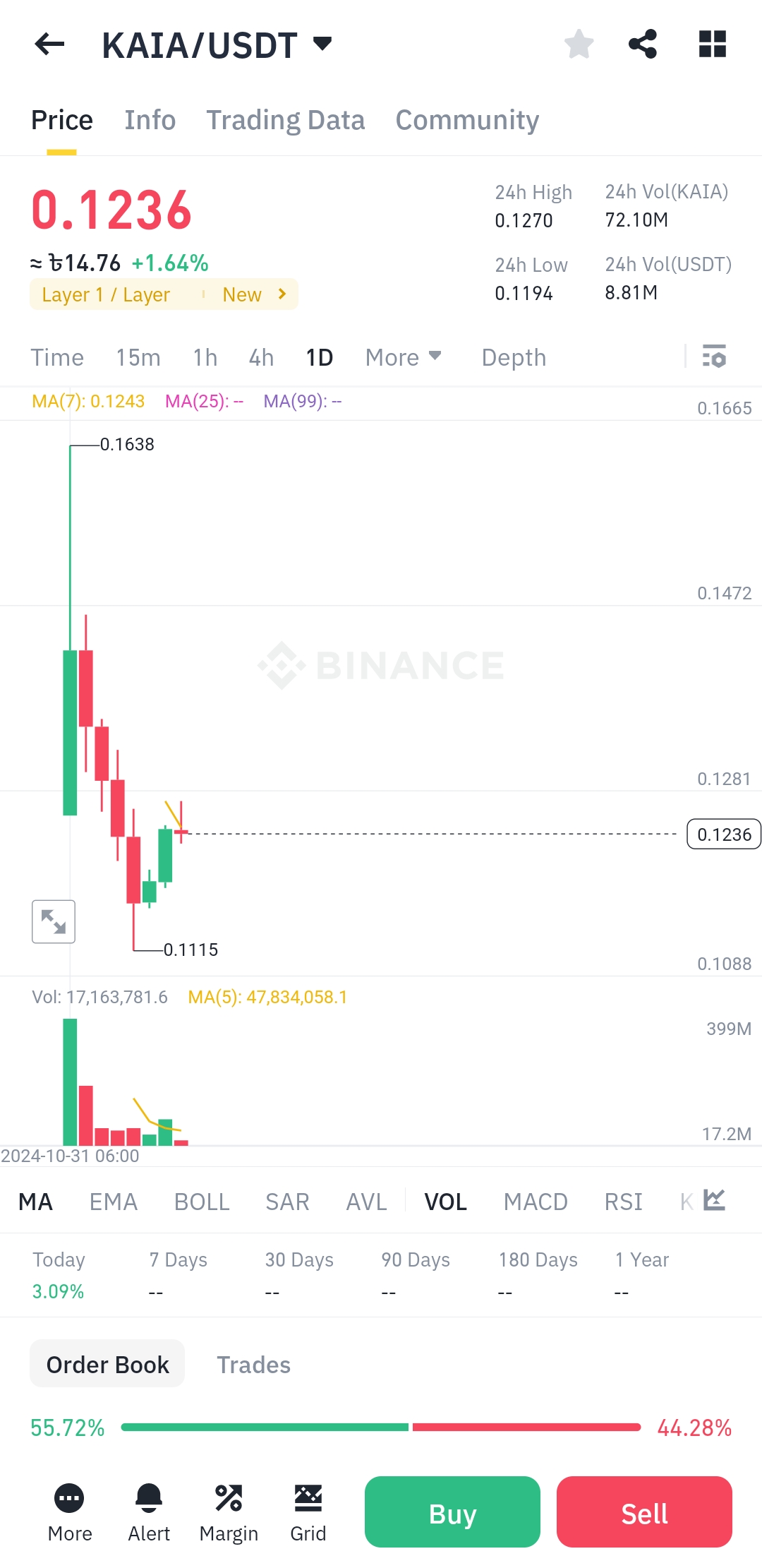Tap the green Buy button
Viewport: 762px width, 1568px height.
pos(452,1512)
